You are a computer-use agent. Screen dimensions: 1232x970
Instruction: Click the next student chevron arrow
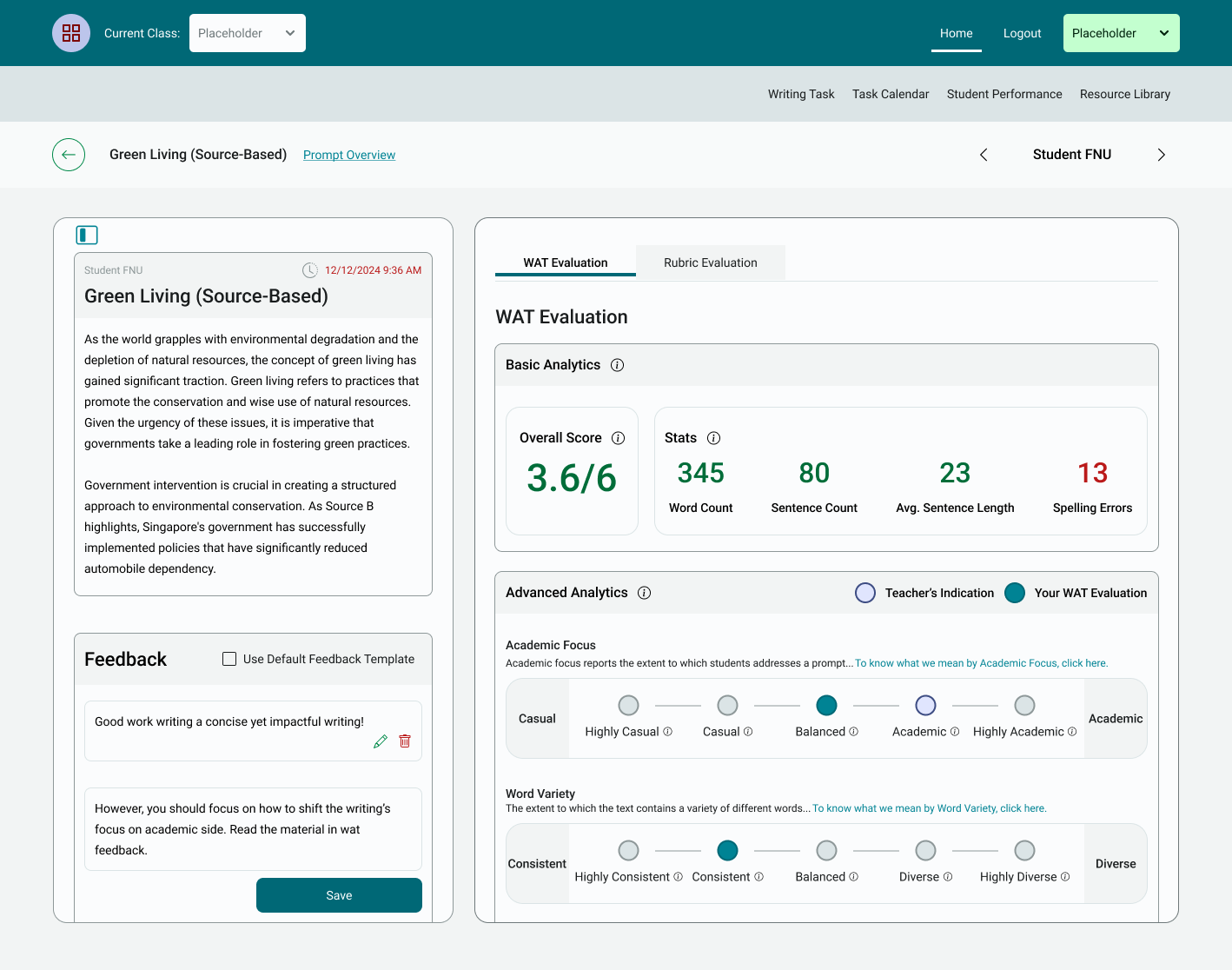point(1161,154)
